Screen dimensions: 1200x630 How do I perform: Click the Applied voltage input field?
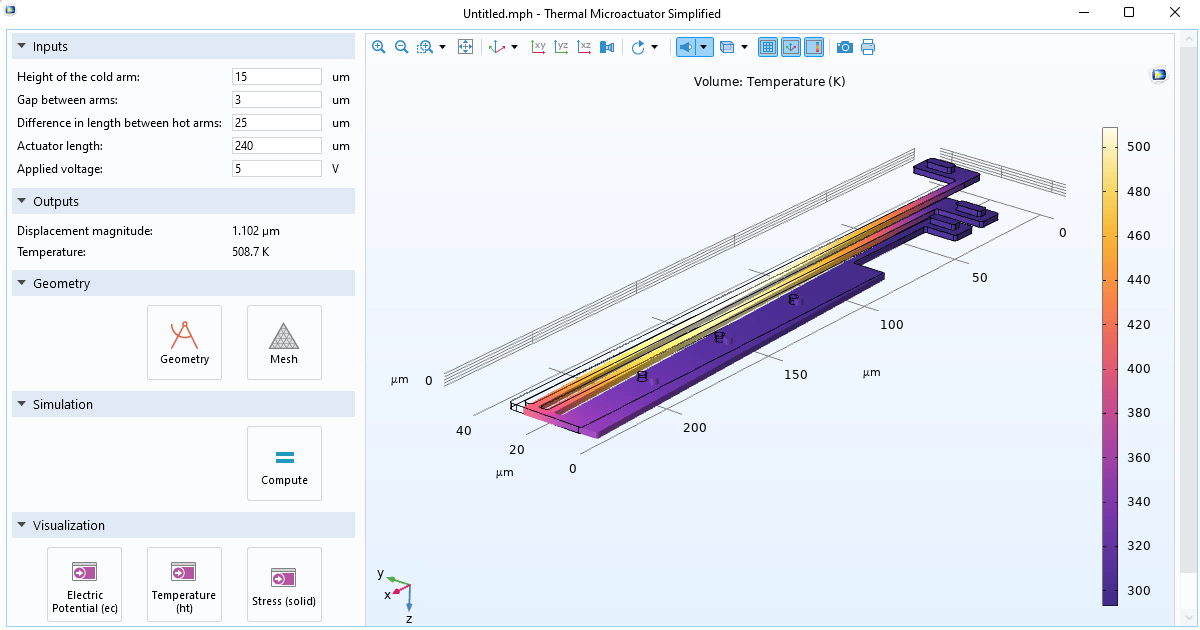[277, 169]
